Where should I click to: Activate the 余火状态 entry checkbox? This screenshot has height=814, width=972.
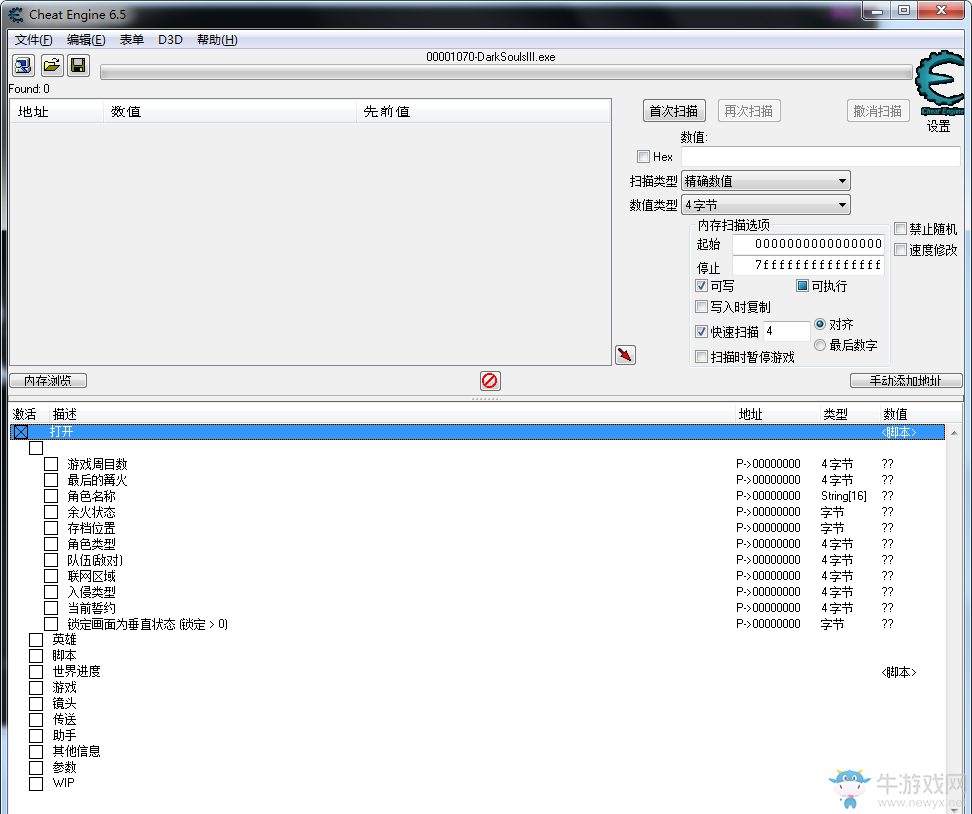(51, 512)
